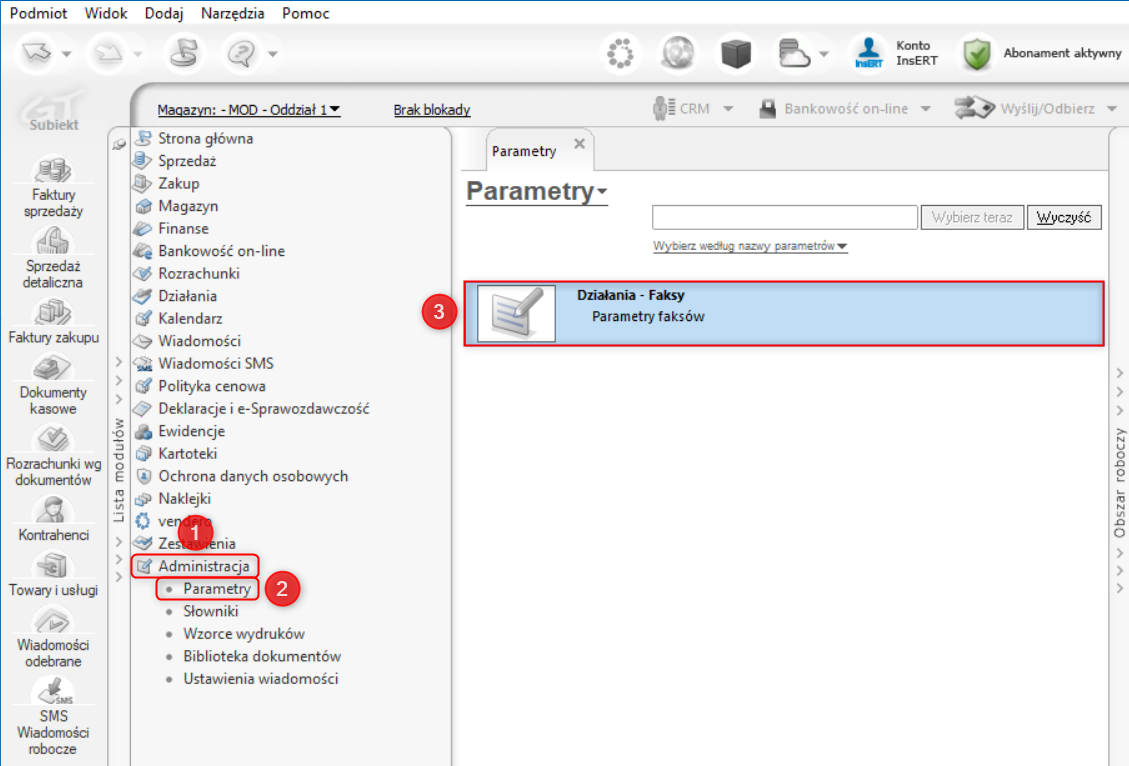The height and width of the screenshot is (766, 1129).
Task: Select Ustawienia wiadomości under Administracja
Action: (x=261, y=678)
